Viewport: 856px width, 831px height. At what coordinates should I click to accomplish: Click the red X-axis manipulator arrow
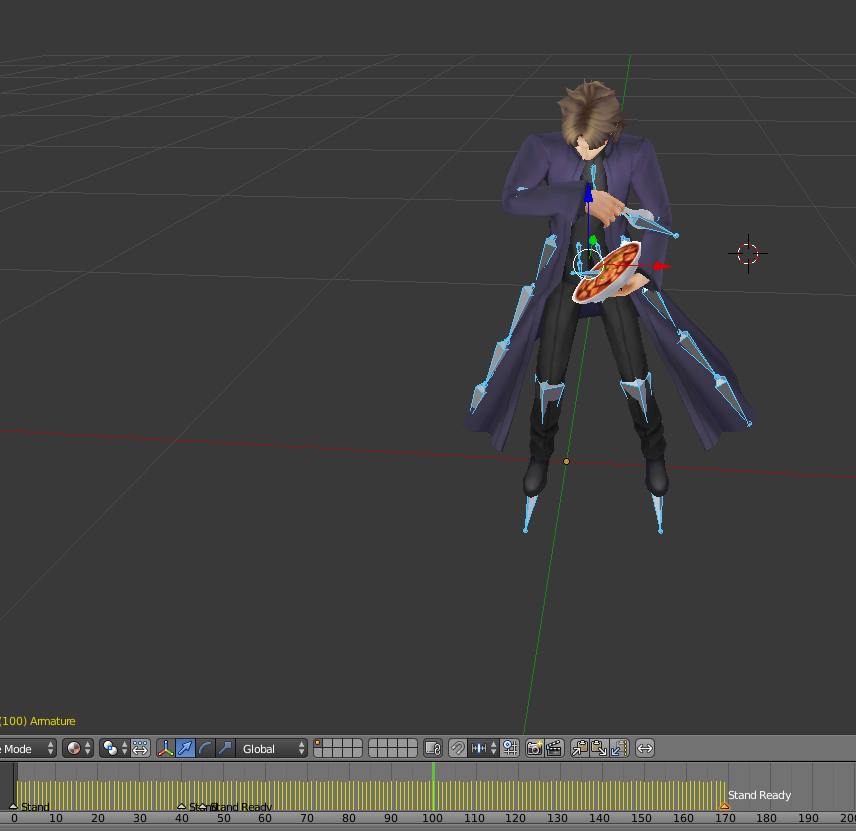pyautogui.click(x=662, y=266)
